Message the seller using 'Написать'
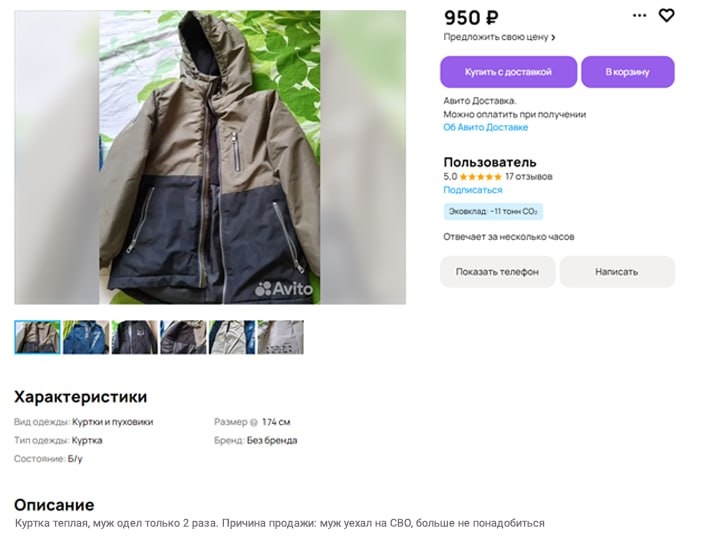This screenshot has height=551, width=706. pyautogui.click(x=616, y=272)
